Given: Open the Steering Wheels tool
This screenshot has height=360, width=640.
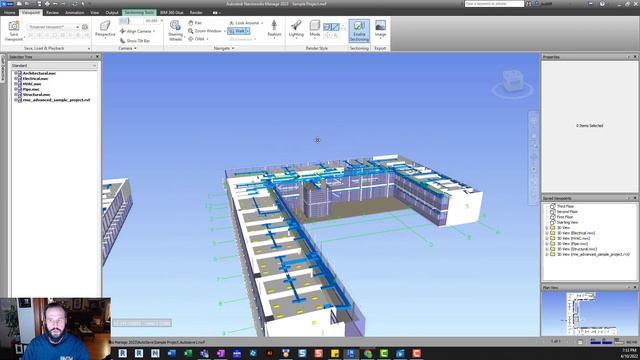Looking at the screenshot, I should click(x=176, y=31).
